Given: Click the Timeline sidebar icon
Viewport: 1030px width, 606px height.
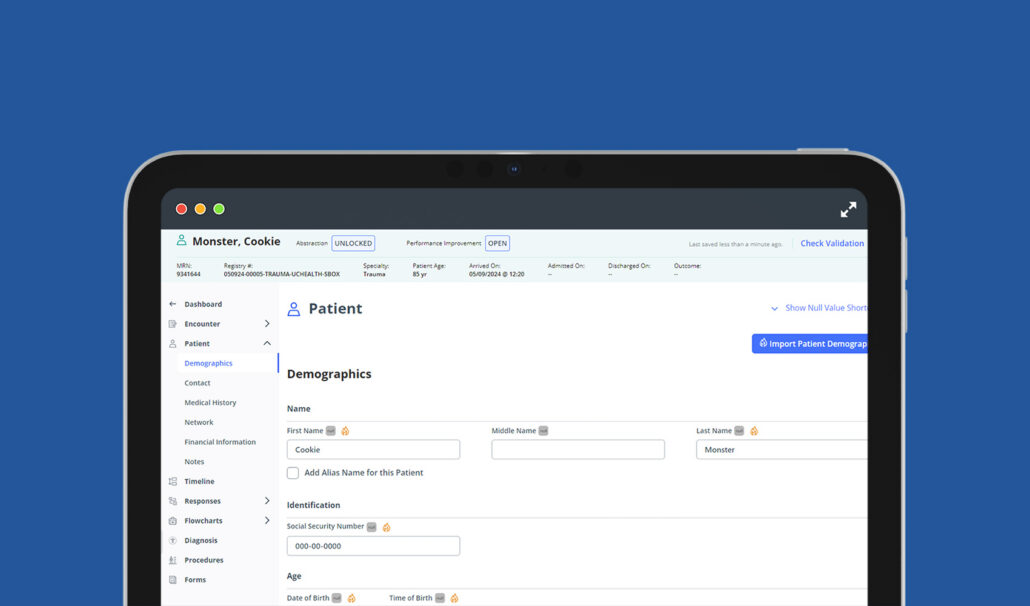Looking at the screenshot, I should click(173, 481).
